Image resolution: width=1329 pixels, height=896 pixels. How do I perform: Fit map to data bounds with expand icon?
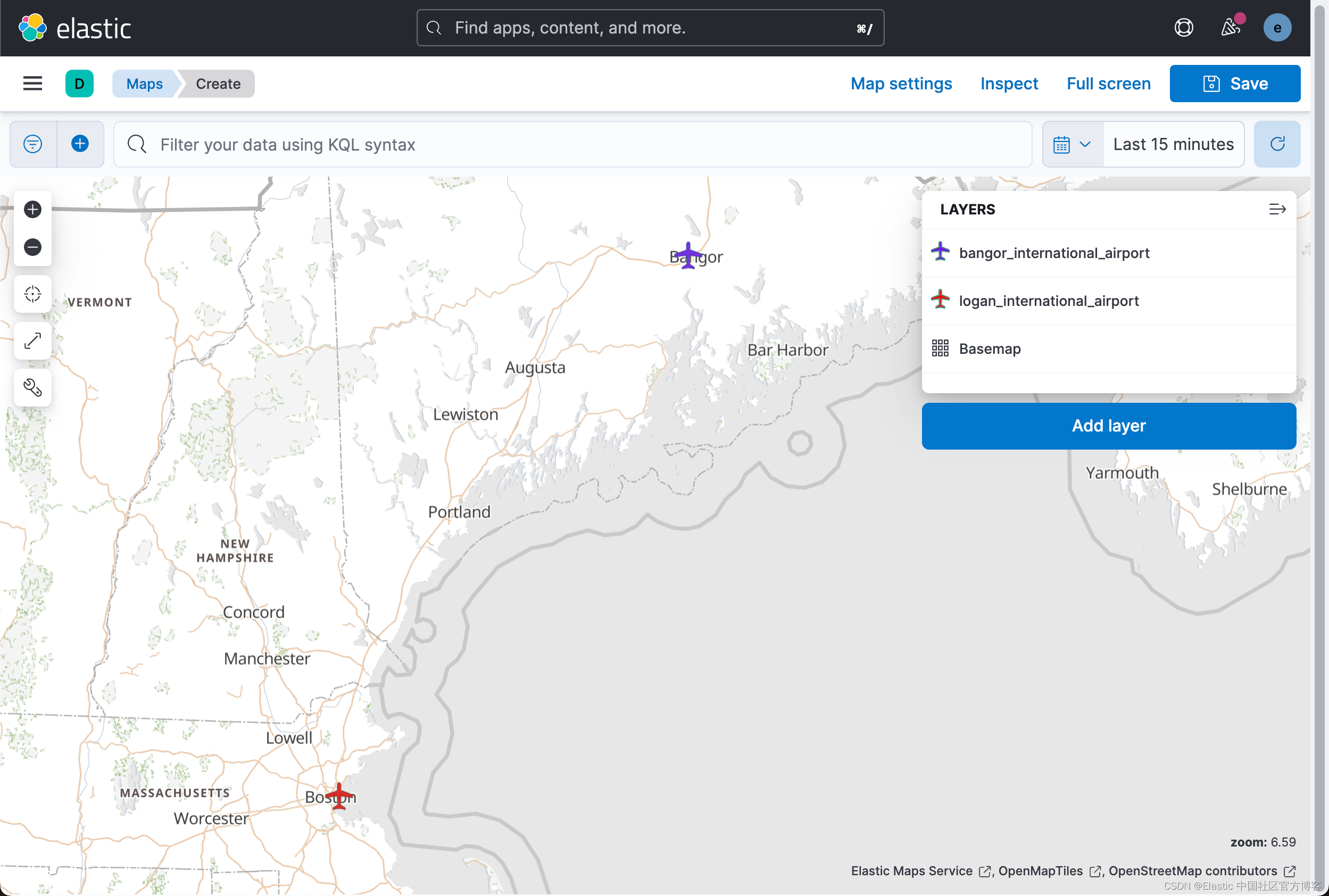click(32, 341)
